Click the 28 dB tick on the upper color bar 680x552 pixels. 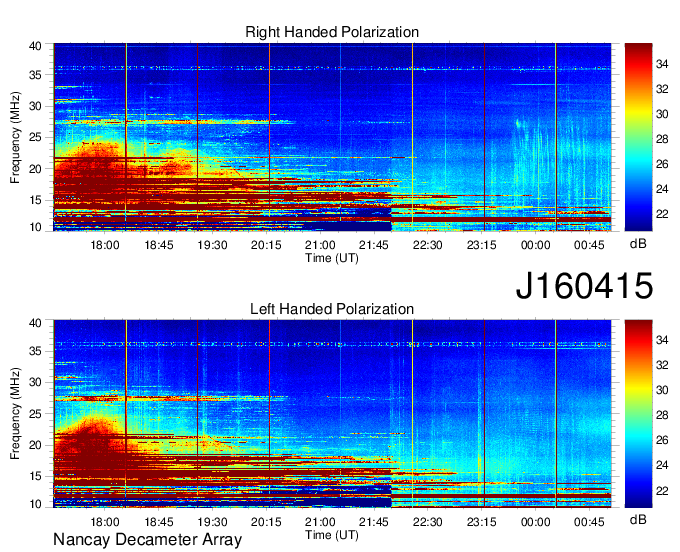662,139
